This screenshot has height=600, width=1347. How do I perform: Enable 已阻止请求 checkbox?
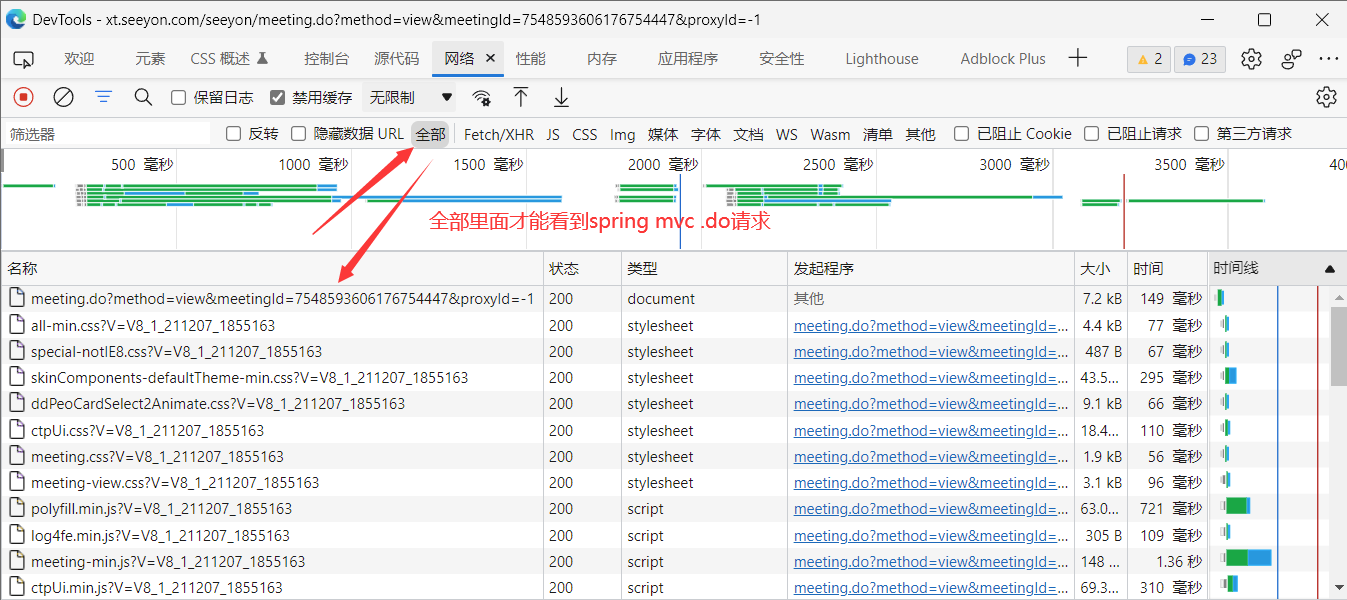(x=1092, y=134)
